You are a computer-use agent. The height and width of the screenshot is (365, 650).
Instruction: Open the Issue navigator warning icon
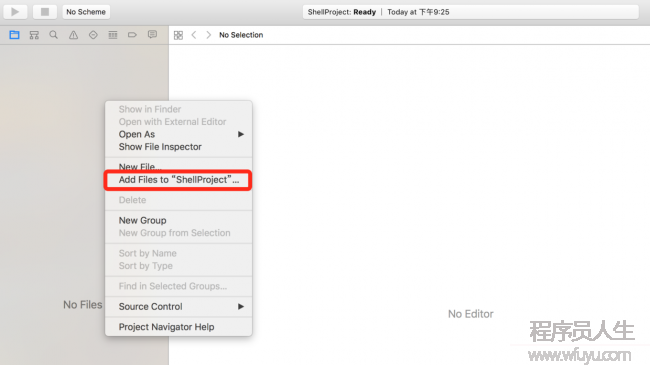(x=73, y=35)
